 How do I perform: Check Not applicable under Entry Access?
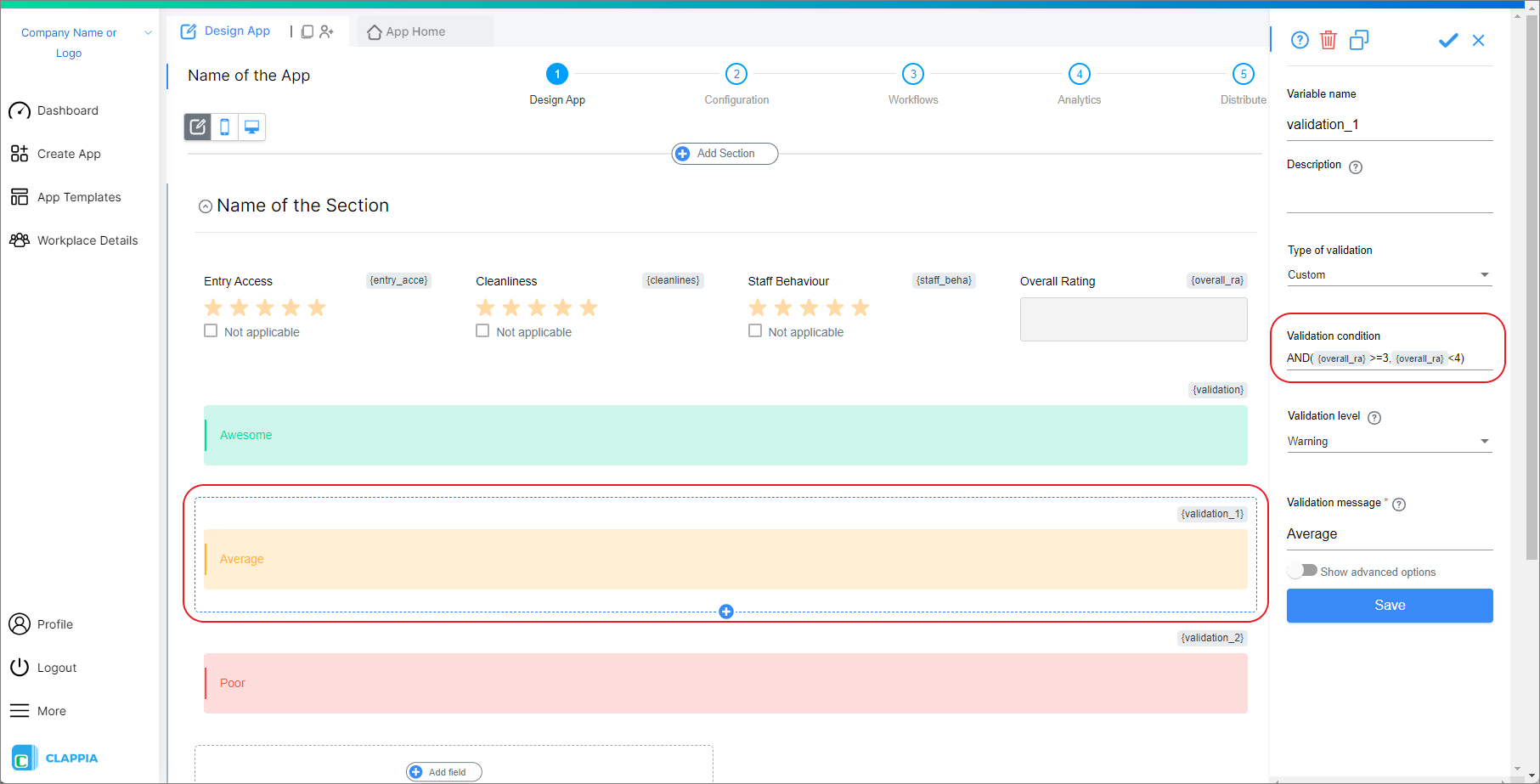[211, 331]
